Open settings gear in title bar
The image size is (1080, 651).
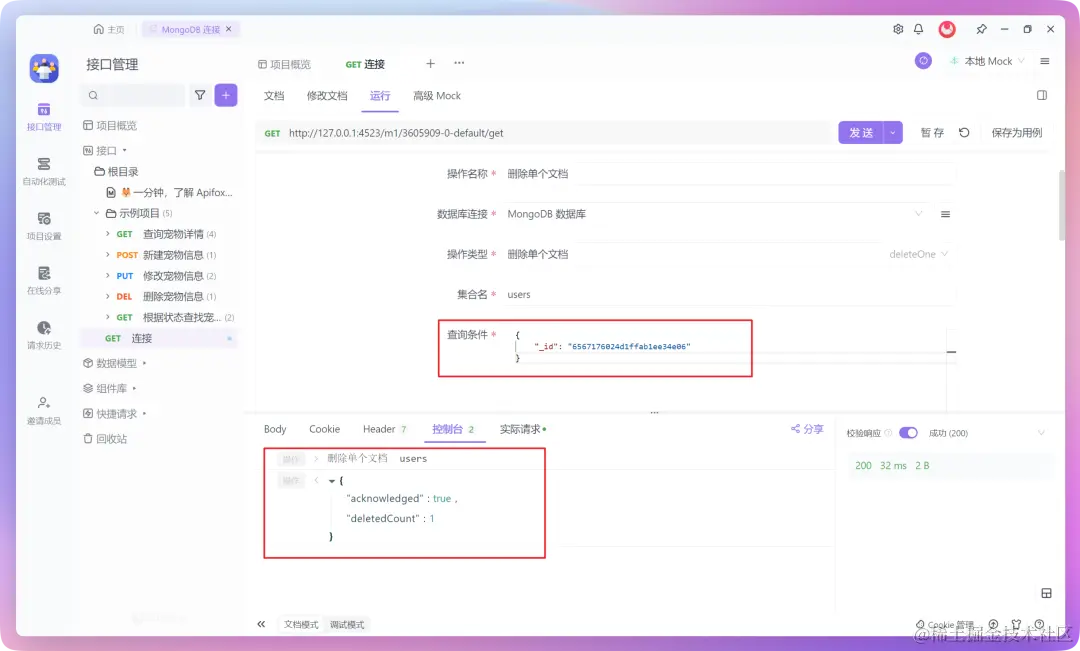pyautogui.click(x=898, y=29)
